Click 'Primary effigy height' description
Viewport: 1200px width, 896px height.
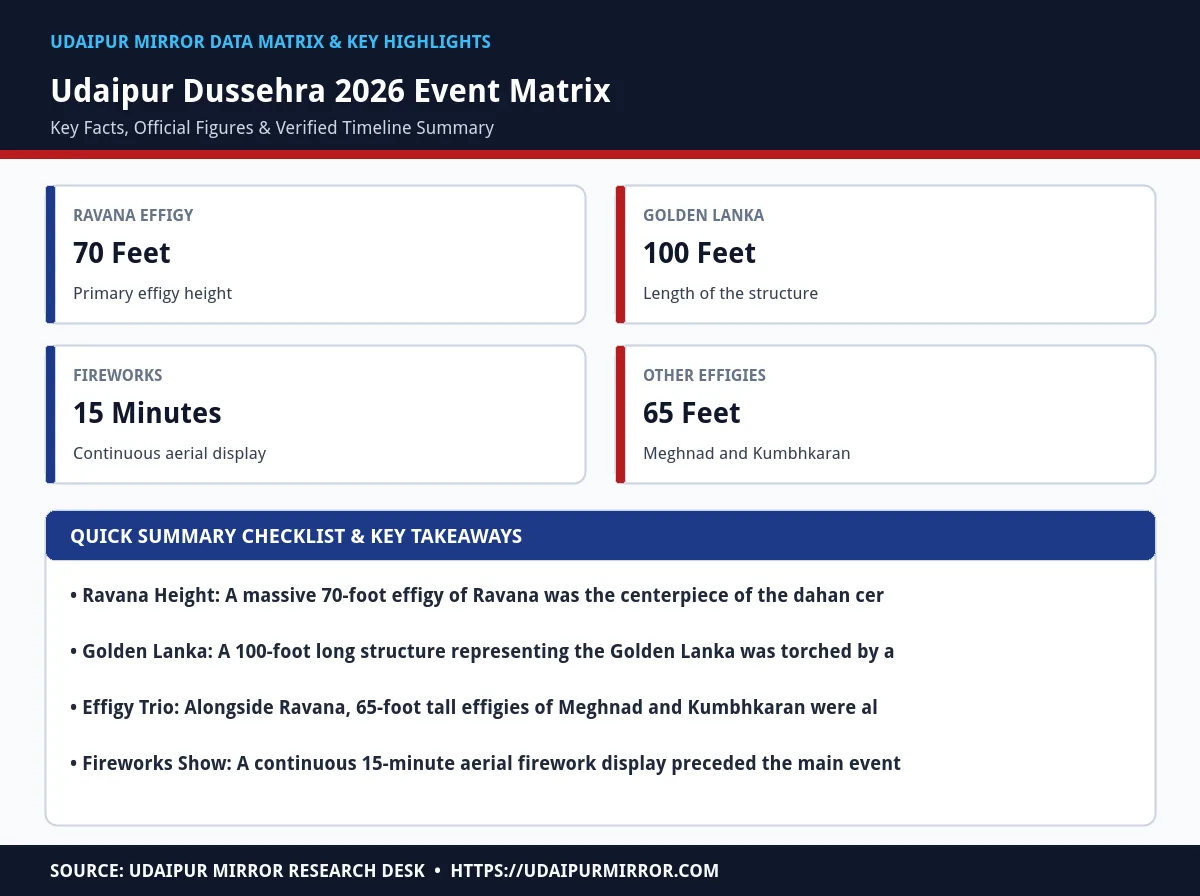coord(152,293)
